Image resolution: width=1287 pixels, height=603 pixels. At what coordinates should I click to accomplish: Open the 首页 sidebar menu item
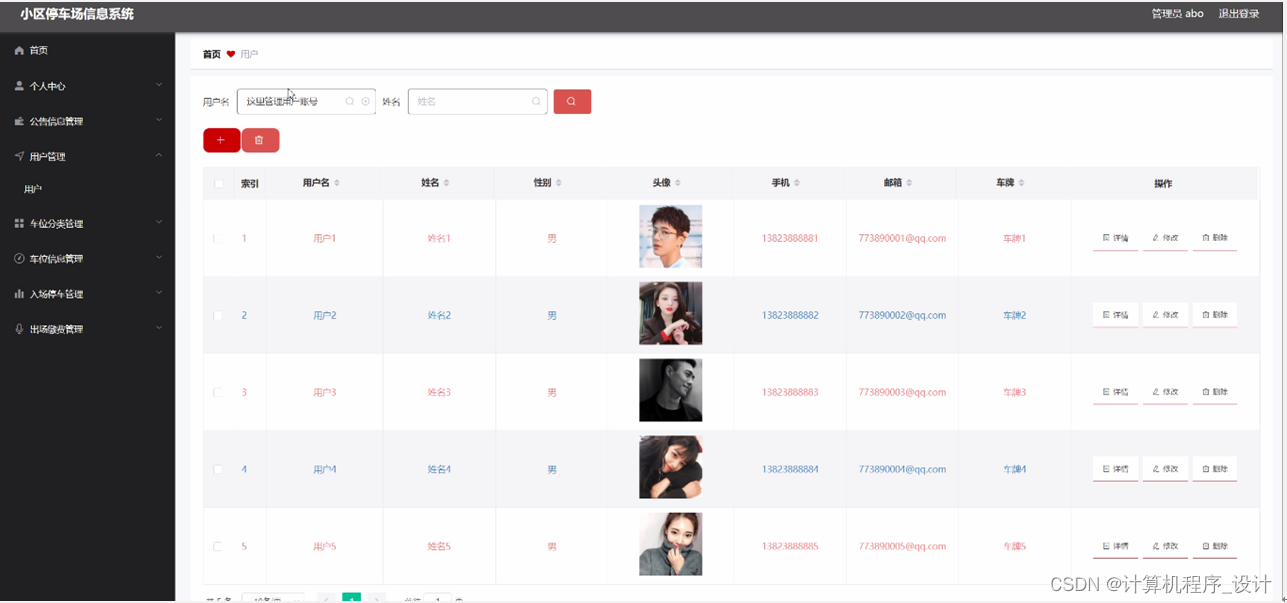[x=87, y=50]
